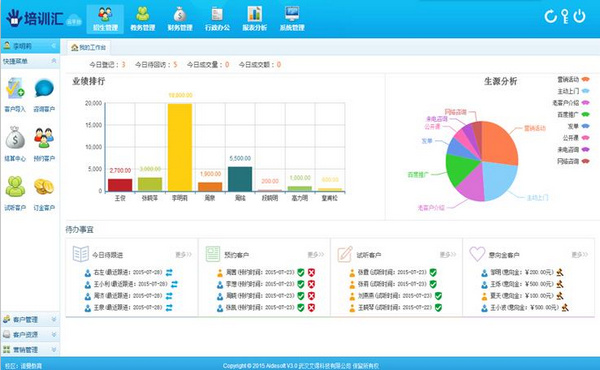Toggle 主动上门 legend entry

[573, 91]
